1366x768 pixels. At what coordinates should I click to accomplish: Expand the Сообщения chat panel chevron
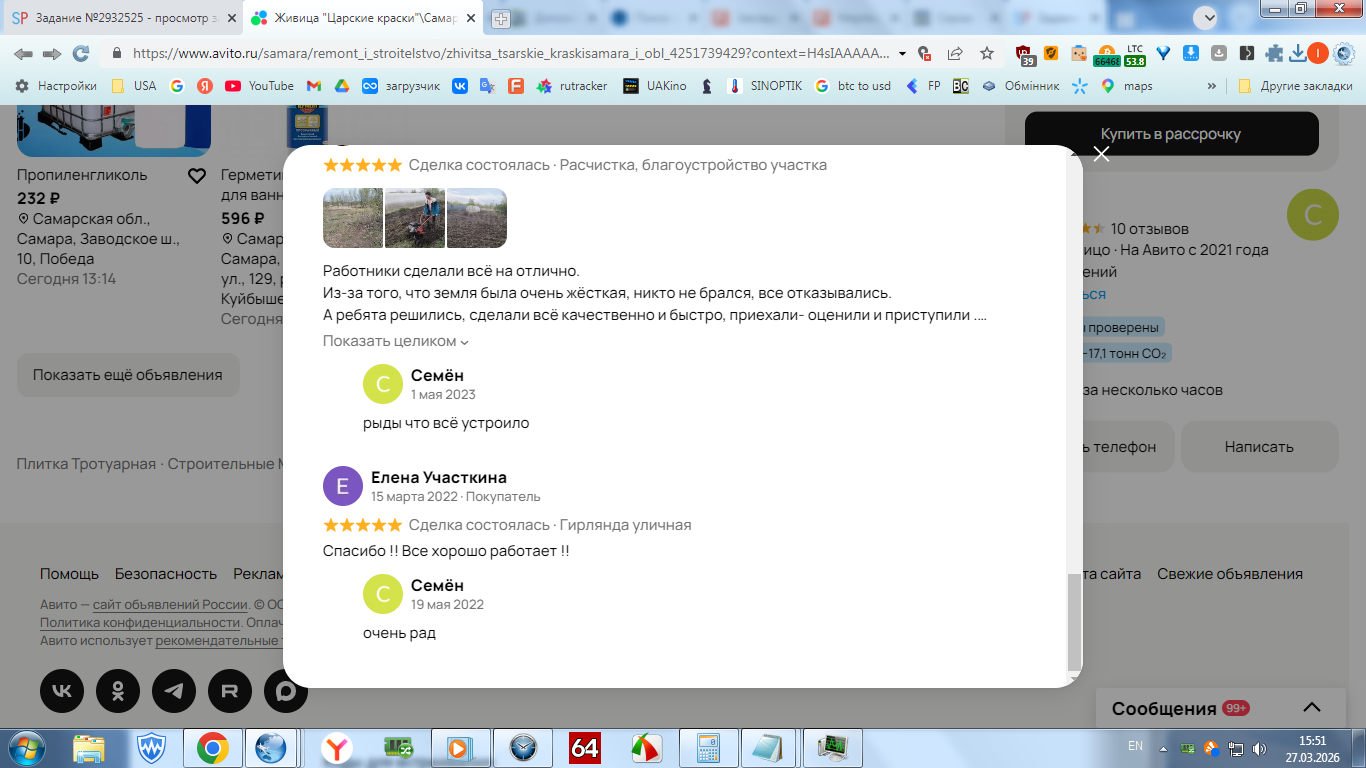coord(1312,708)
